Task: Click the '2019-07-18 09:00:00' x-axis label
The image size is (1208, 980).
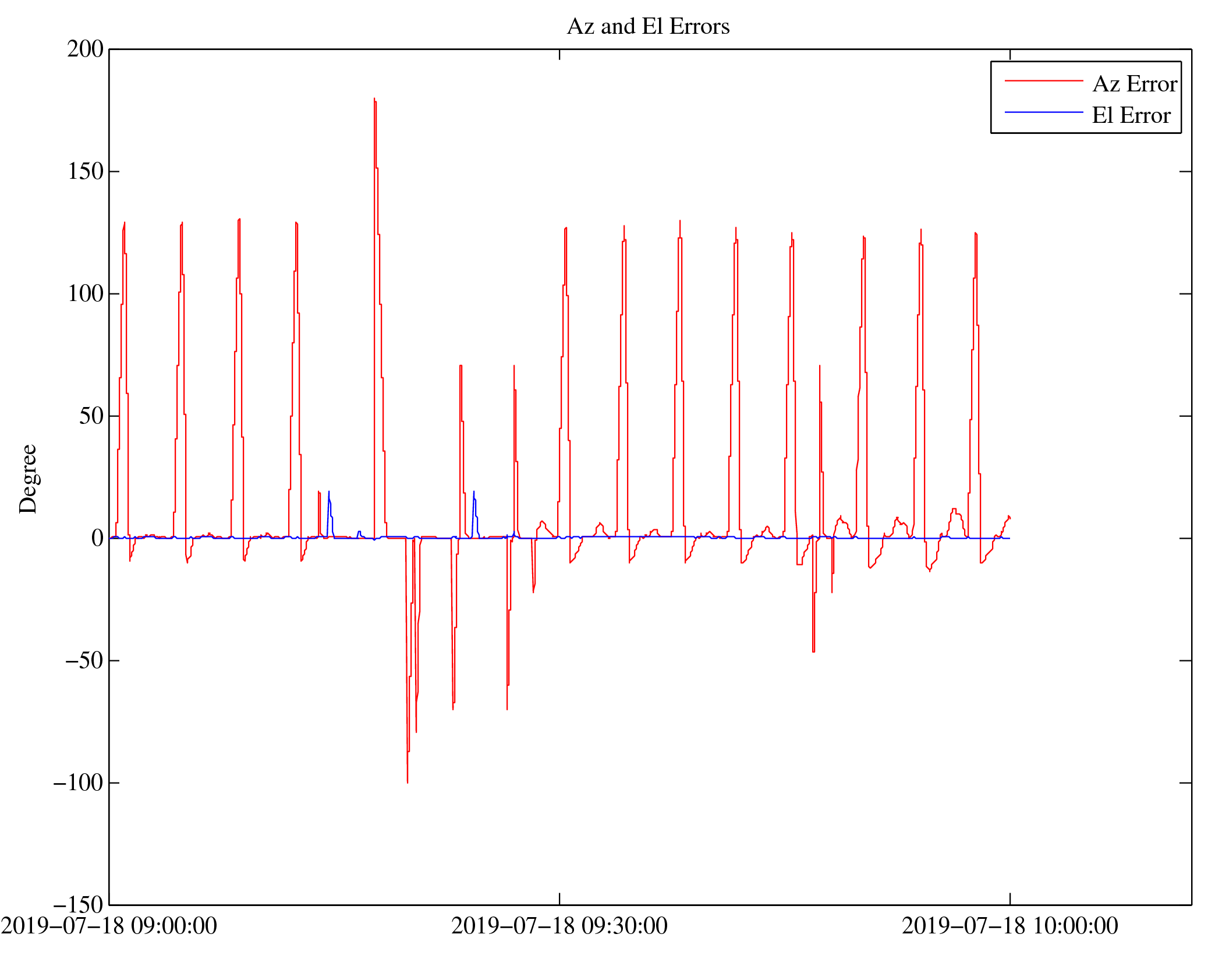Action: click(x=109, y=926)
